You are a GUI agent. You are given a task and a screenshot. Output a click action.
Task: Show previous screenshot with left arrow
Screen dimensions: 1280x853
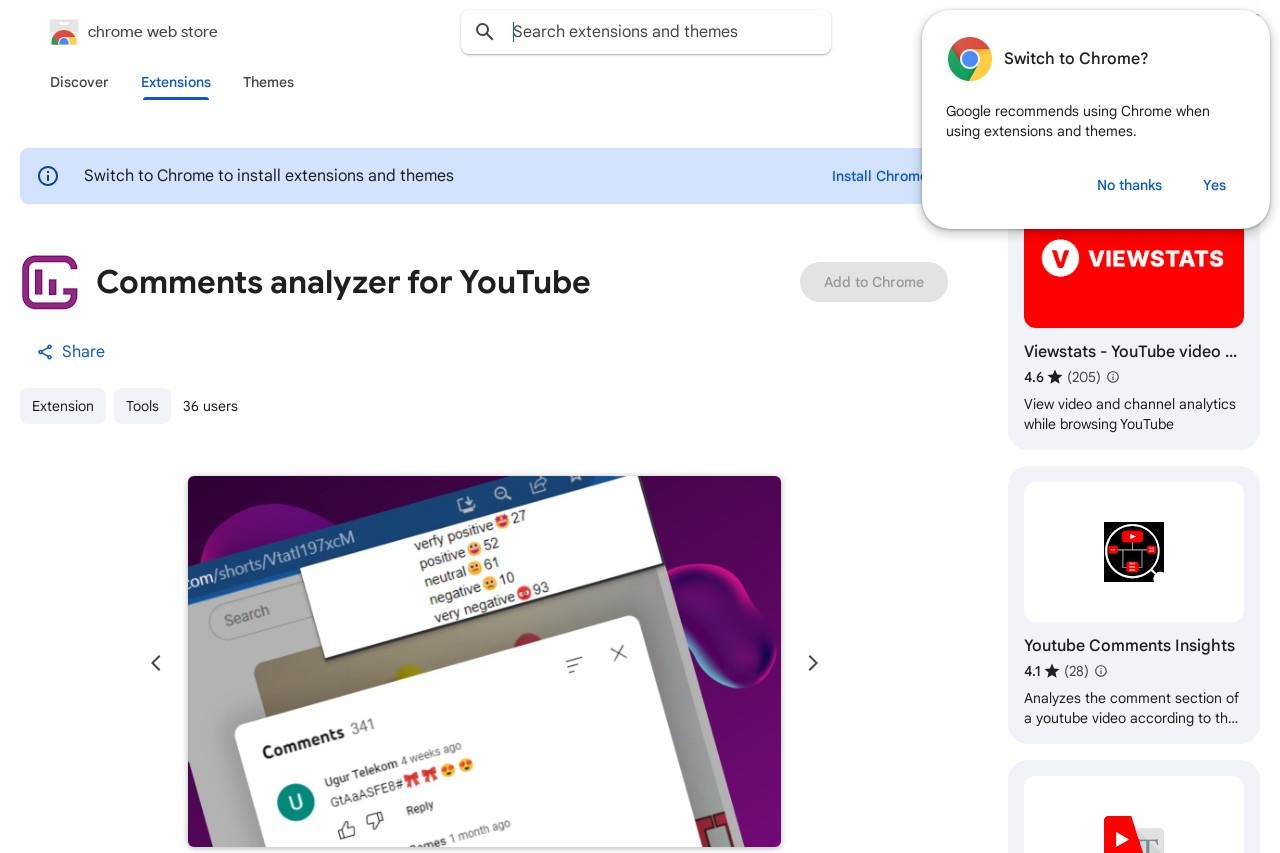156,663
